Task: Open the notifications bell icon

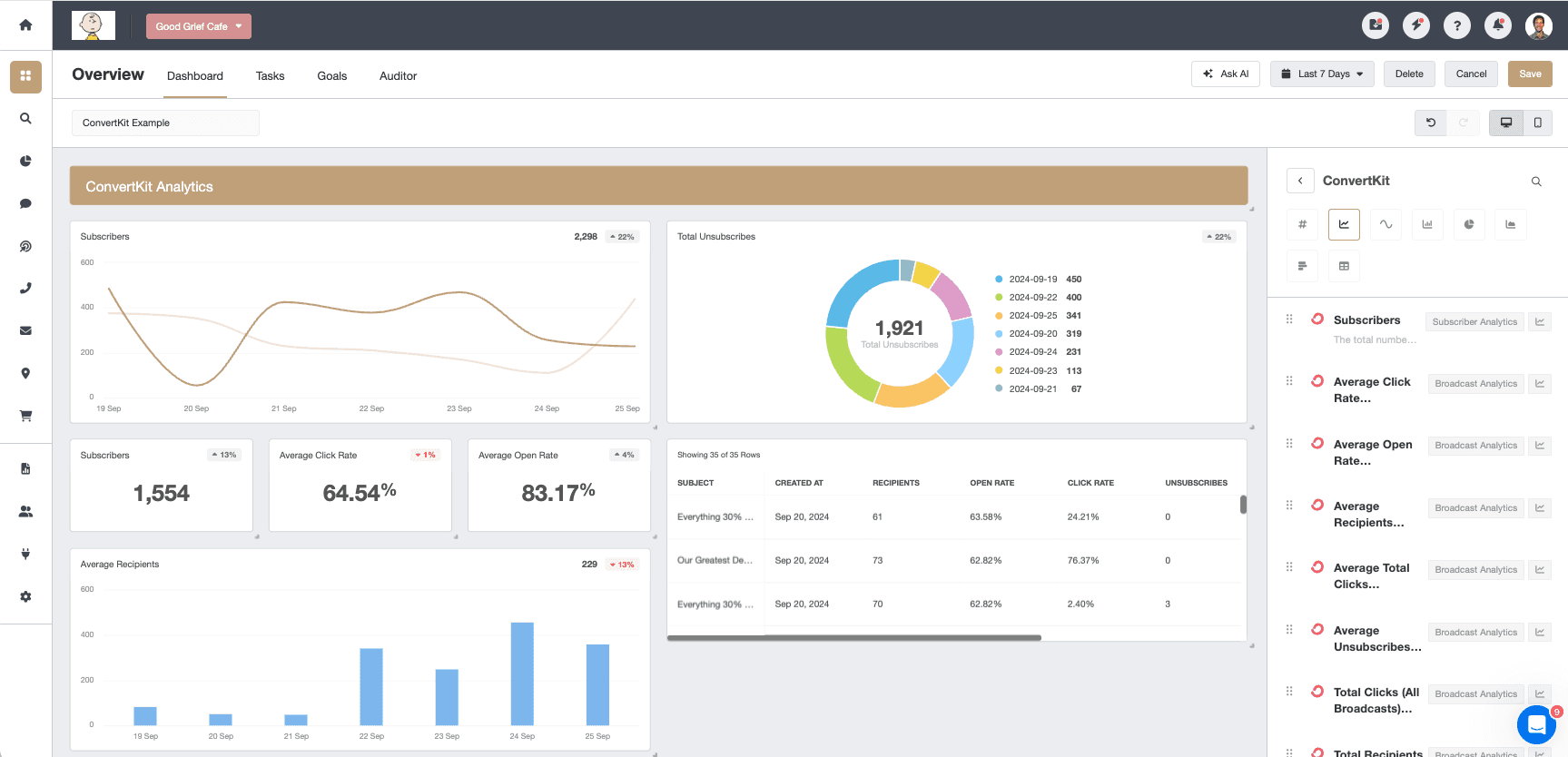Action: pos(1497,25)
